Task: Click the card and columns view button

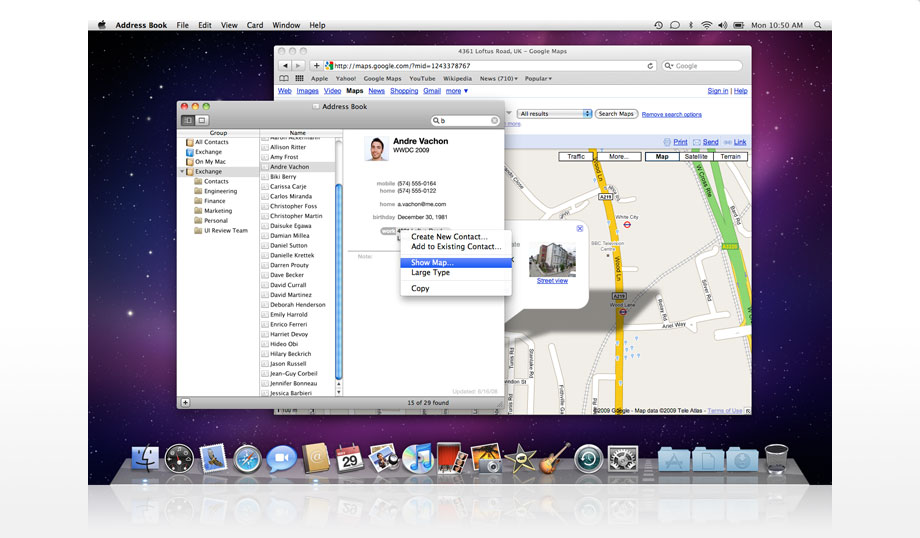Action: (x=187, y=120)
